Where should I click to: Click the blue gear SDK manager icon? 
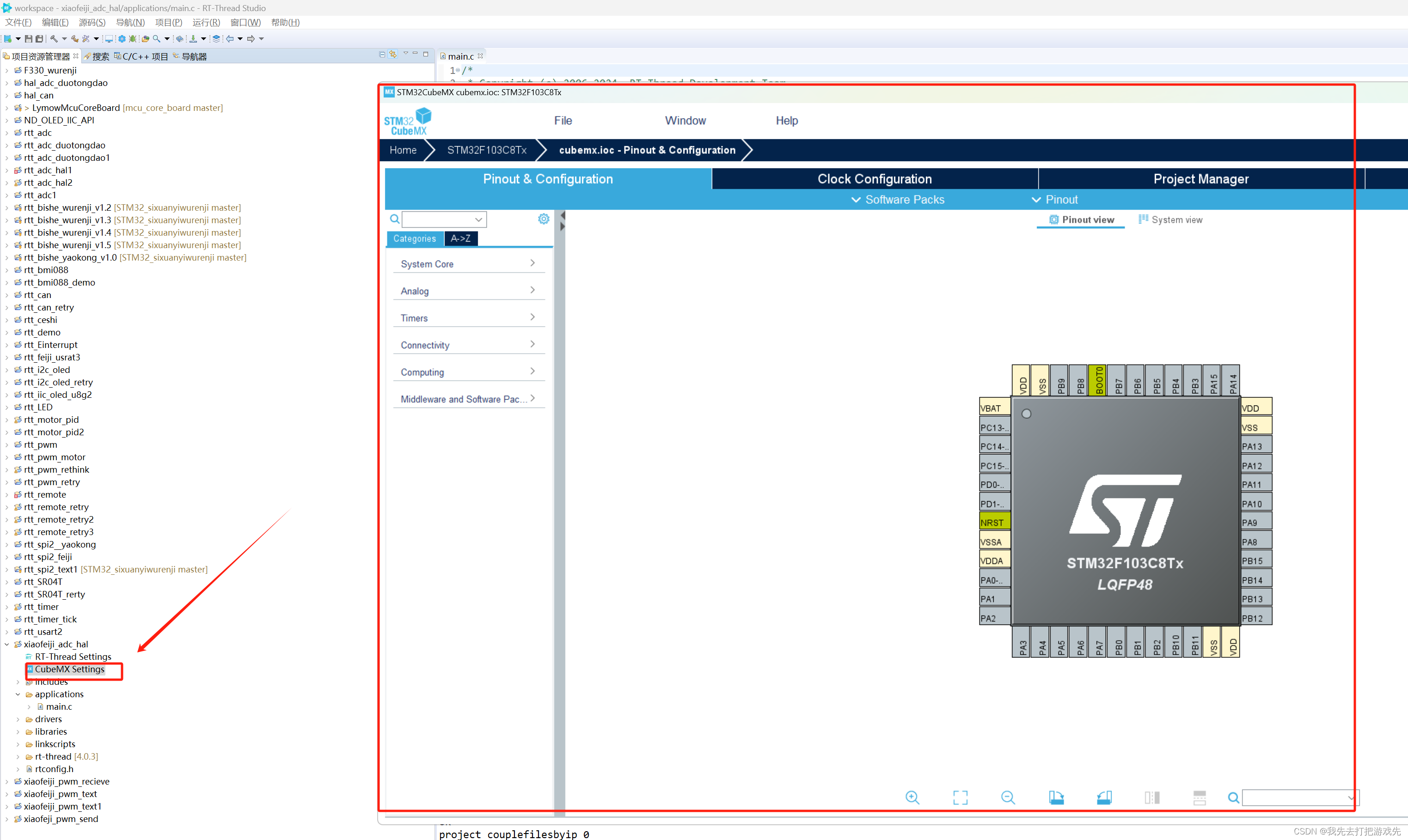(x=122, y=38)
